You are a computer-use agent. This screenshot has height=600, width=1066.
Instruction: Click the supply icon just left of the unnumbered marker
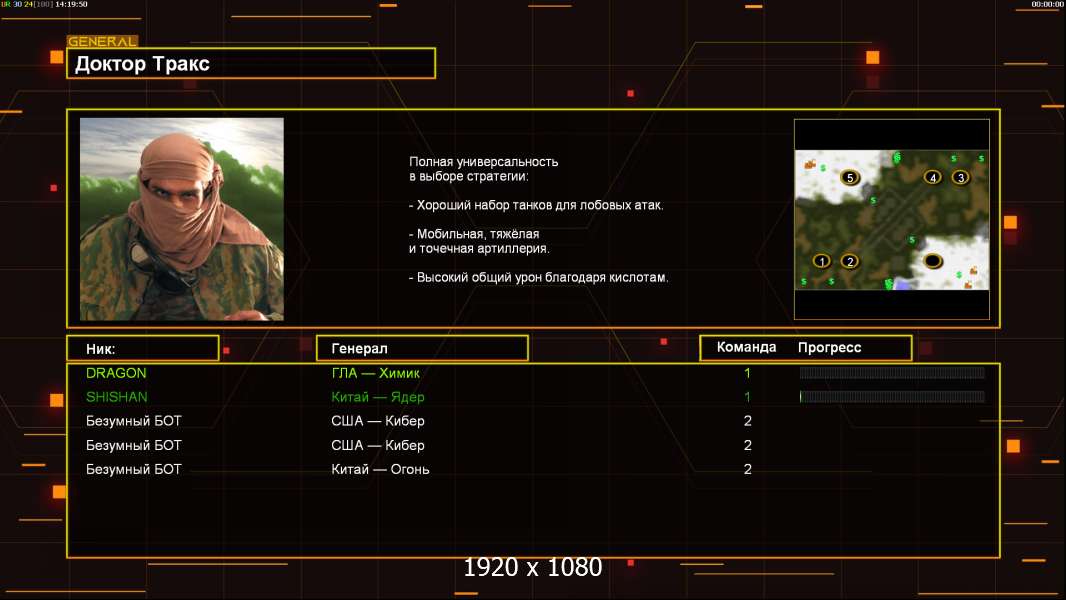[912, 240]
